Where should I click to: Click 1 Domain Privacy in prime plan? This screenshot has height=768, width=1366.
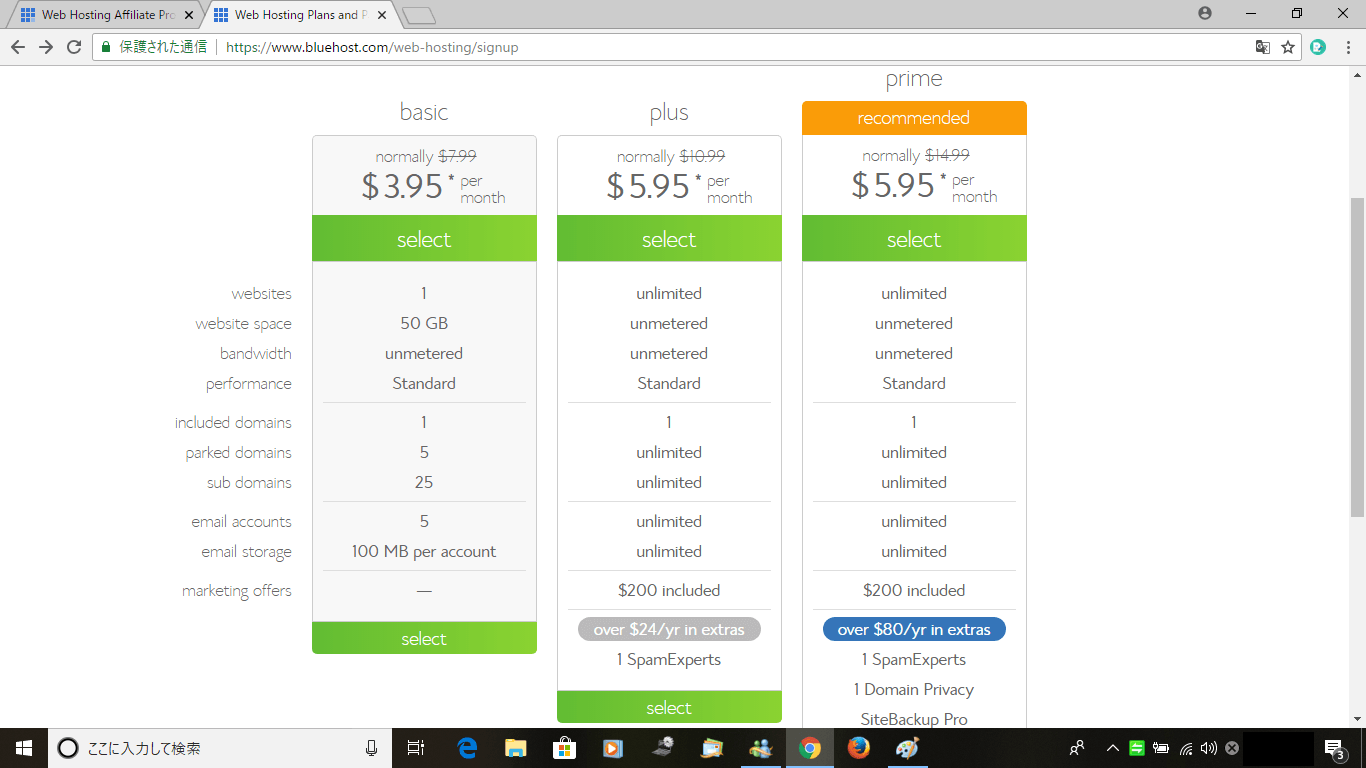pos(914,689)
